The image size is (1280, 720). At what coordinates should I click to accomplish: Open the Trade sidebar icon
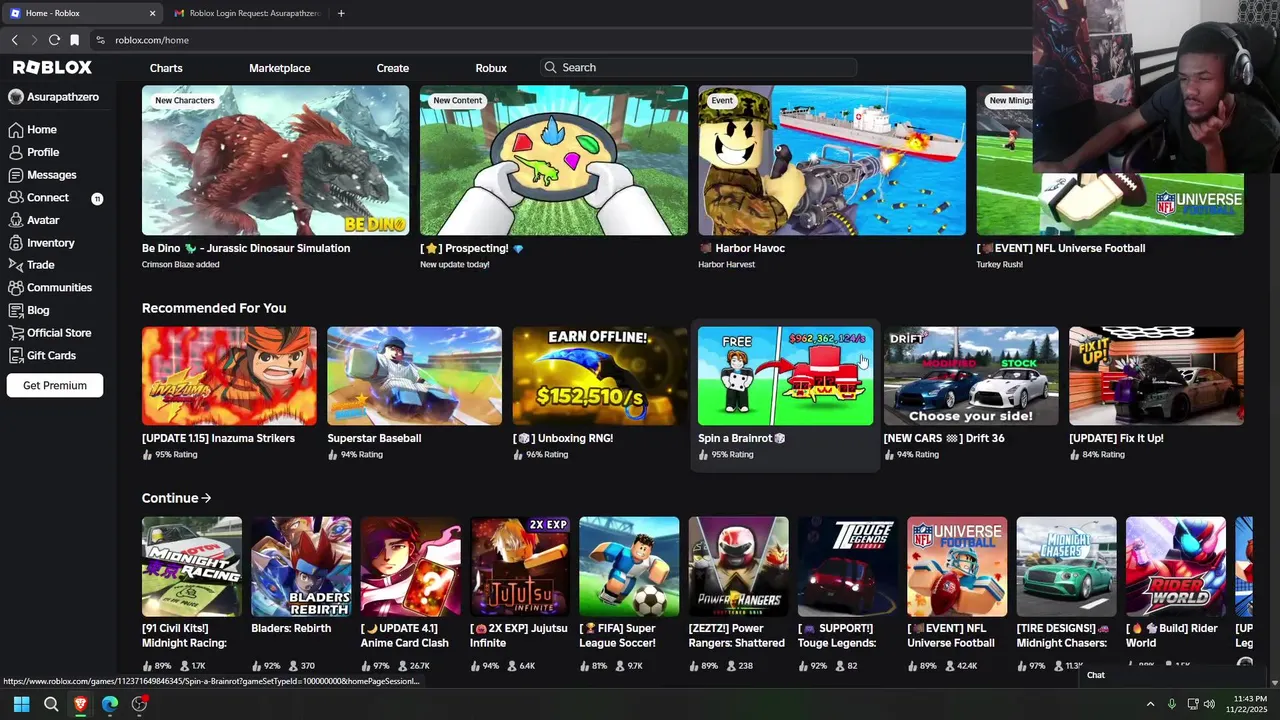pos(16,265)
